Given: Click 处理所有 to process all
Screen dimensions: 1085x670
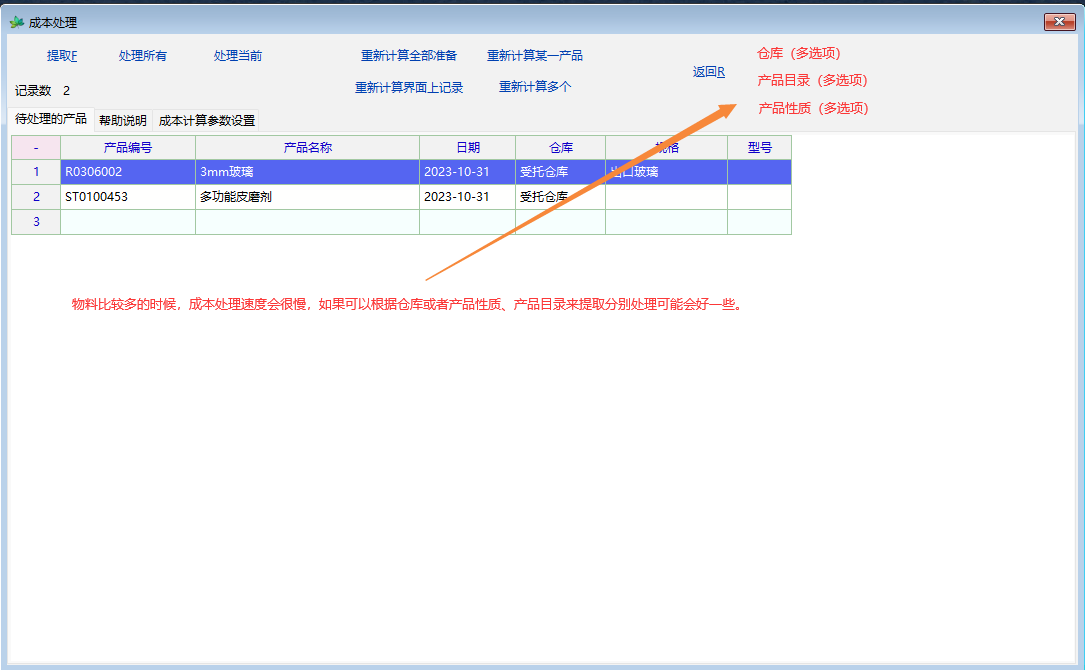Looking at the screenshot, I should coord(143,56).
